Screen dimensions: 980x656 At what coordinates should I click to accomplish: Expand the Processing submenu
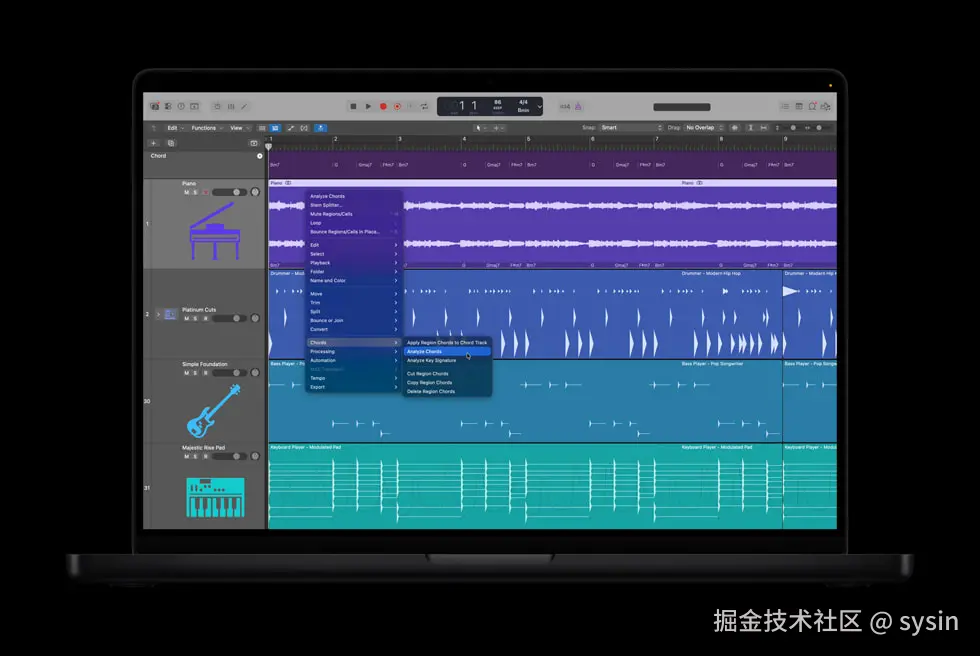(354, 351)
